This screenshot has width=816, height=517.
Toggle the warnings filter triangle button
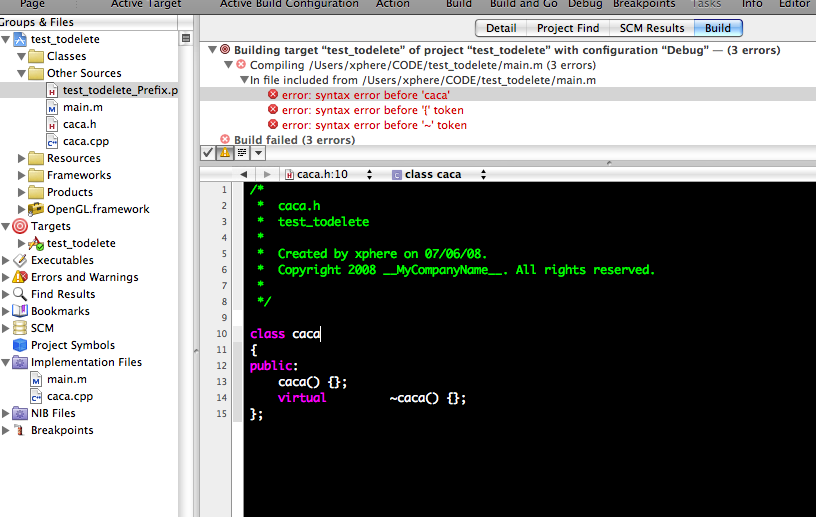(225, 153)
